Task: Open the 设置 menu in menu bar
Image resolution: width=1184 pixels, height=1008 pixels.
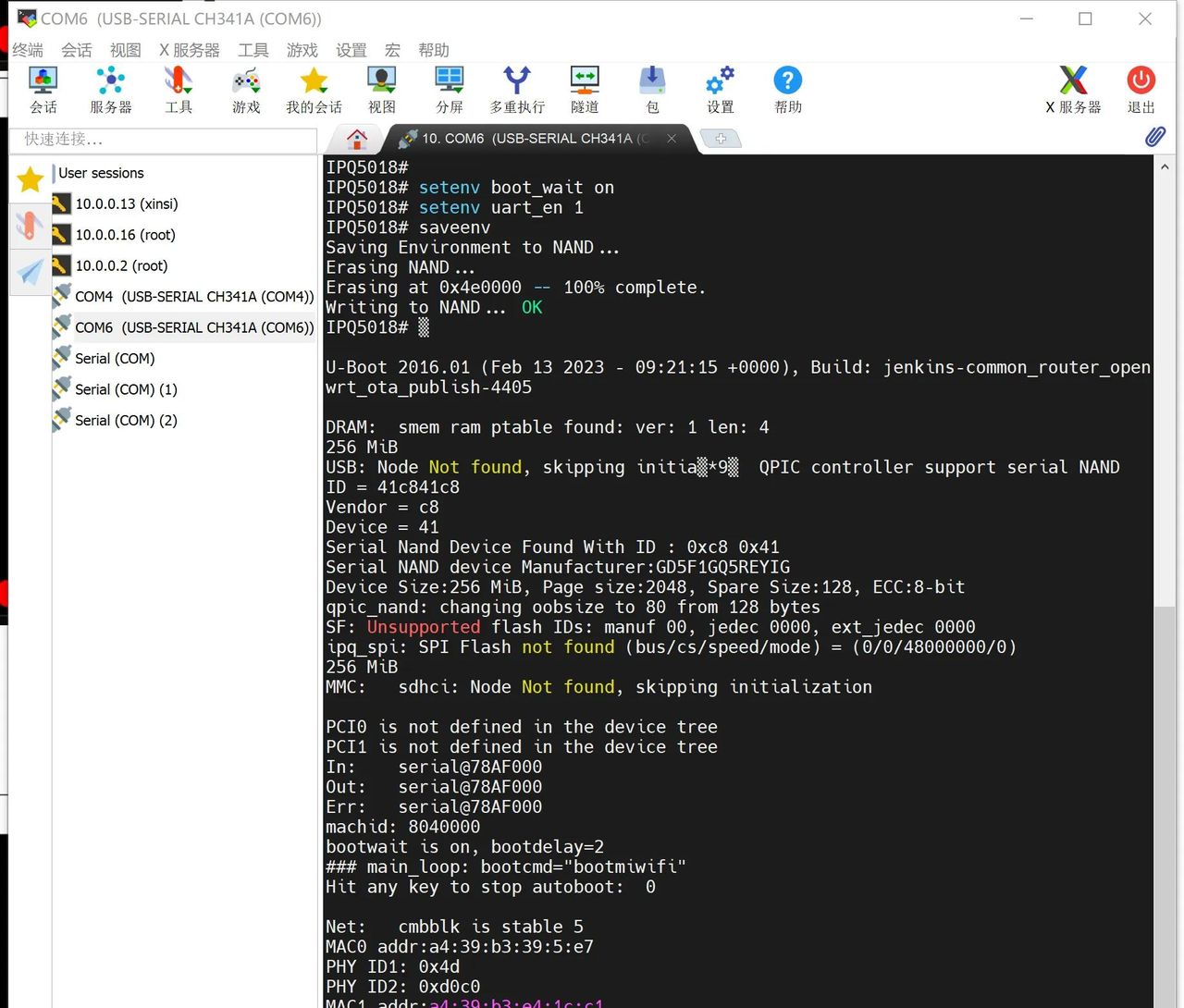Action: [x=351, y=50]
